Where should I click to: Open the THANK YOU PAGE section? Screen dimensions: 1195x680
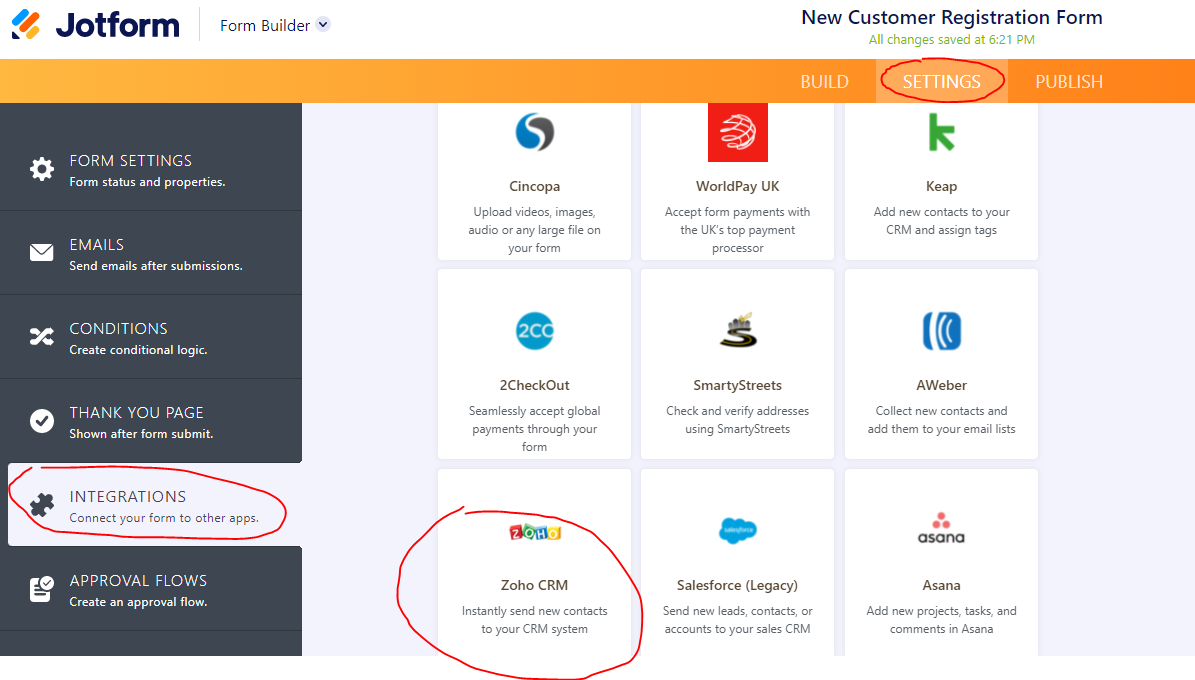click(151, 421)
